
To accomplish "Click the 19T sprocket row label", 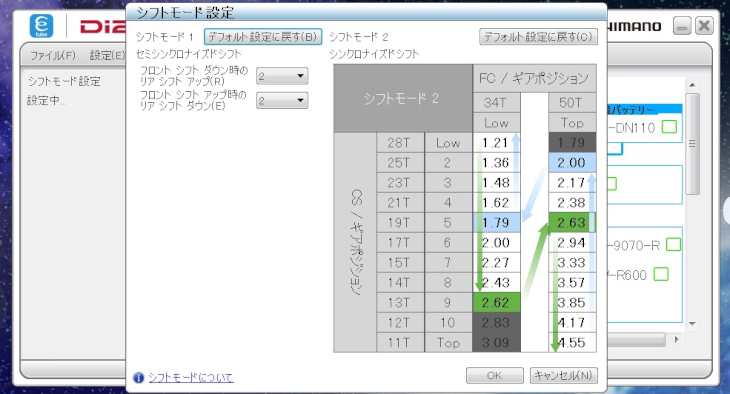I will [400, 223].
